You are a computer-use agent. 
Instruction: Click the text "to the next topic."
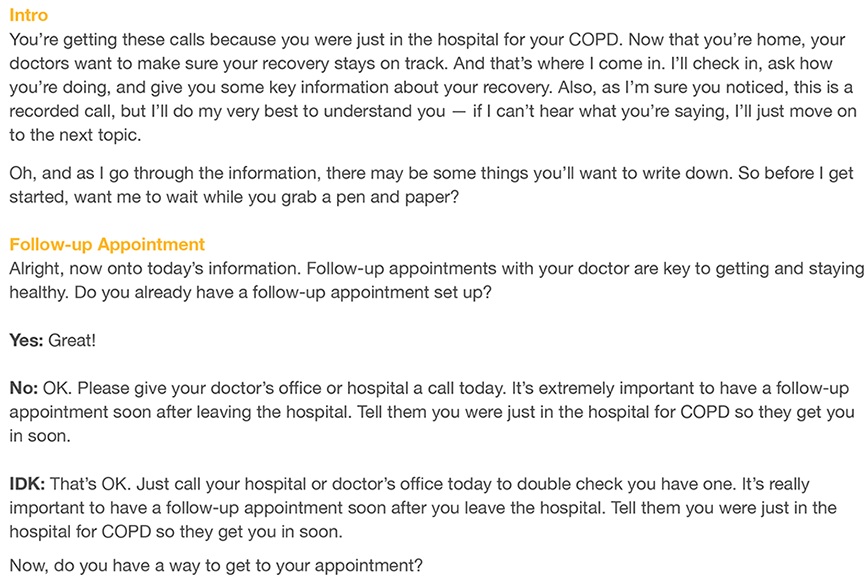(x=75, y=134)
